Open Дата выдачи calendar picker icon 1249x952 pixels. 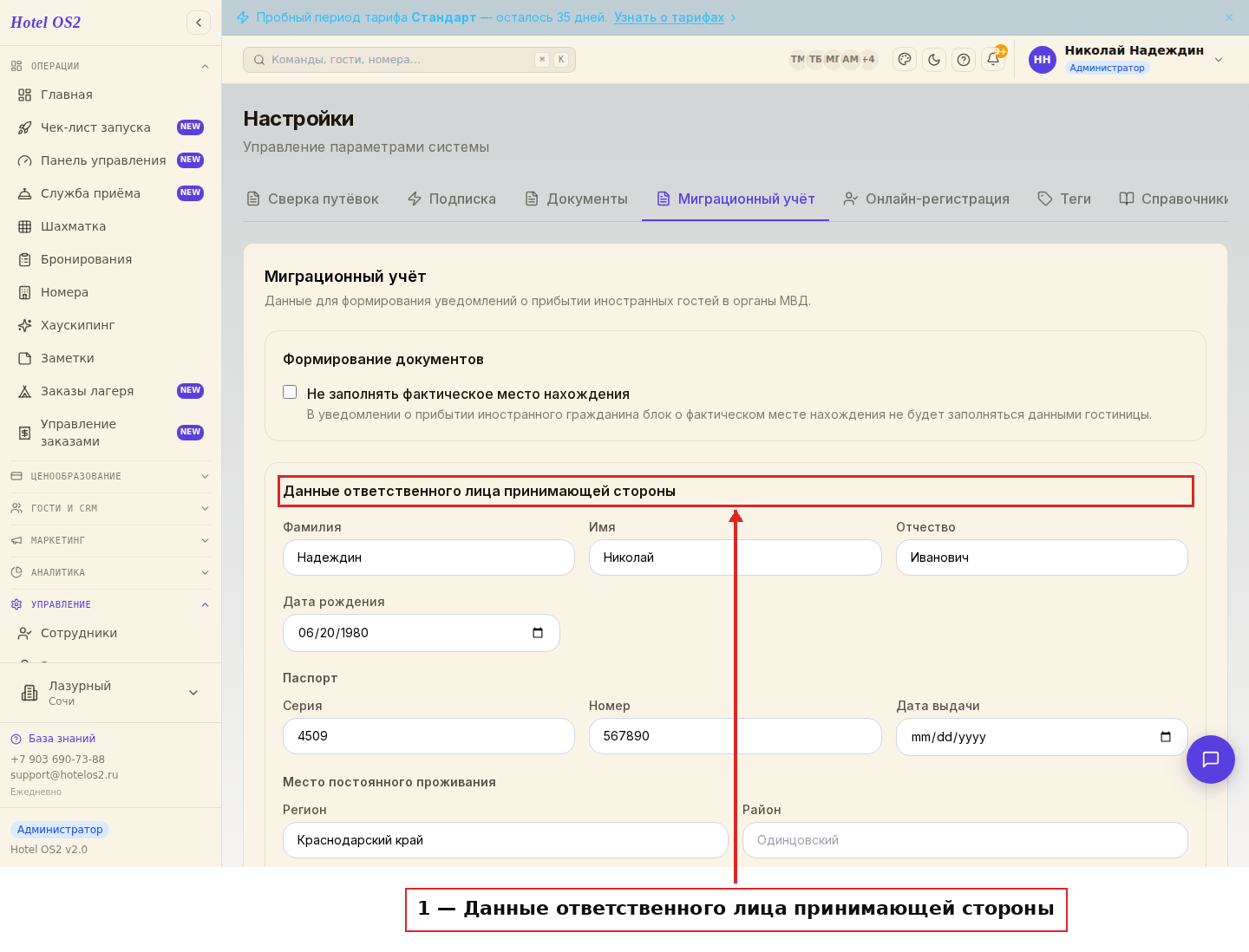tap(1166, 737)
